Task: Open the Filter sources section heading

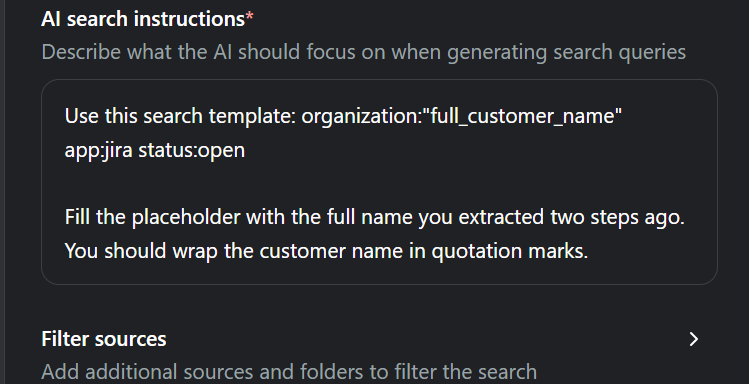Action: [x=104, y=339]
